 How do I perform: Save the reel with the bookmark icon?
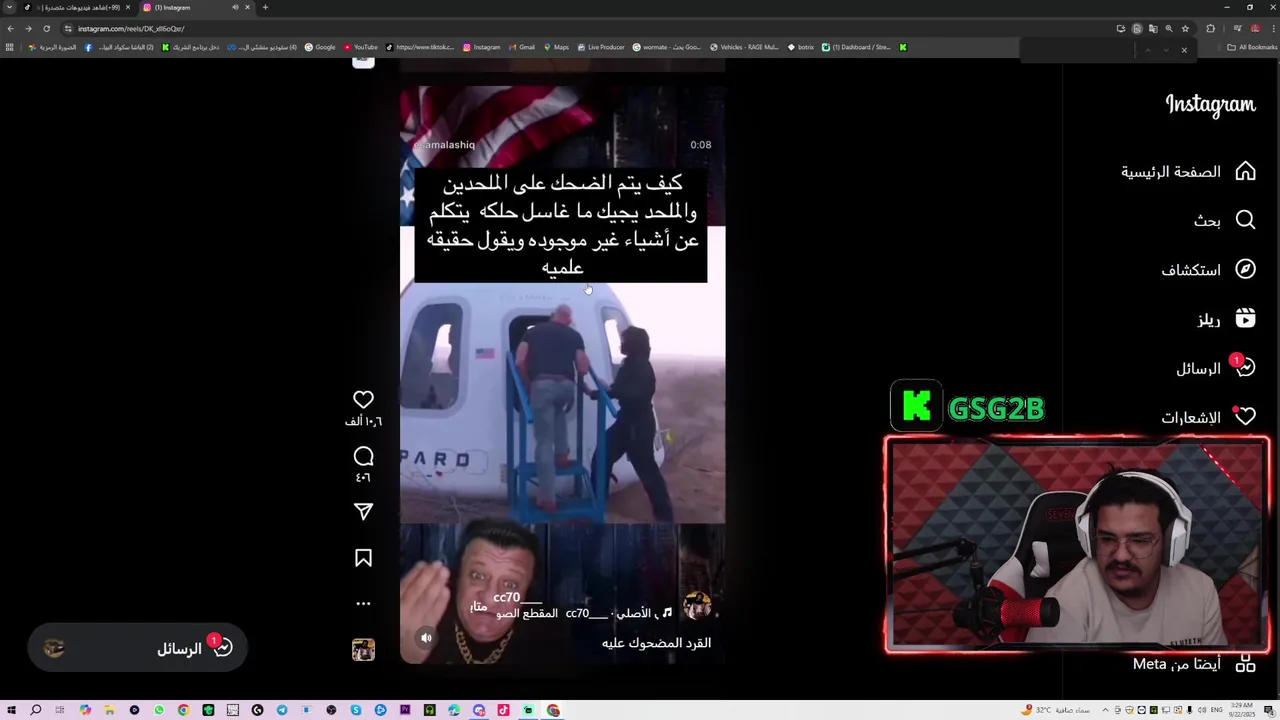tap(363, 558)
